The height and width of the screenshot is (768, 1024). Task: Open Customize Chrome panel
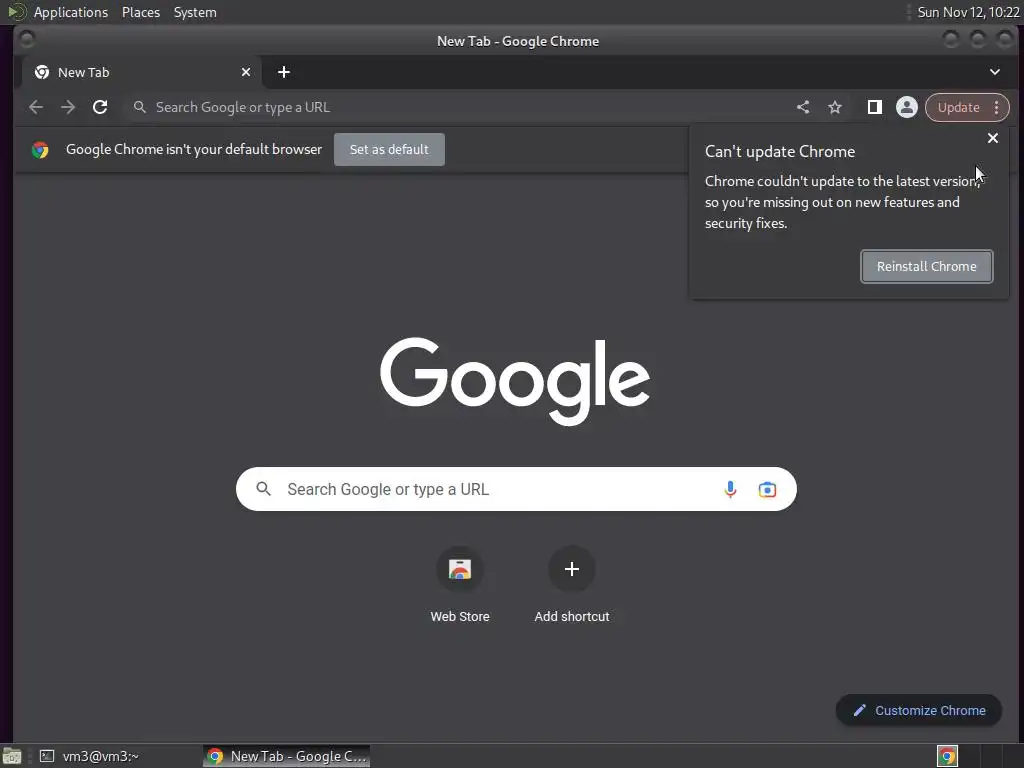point(919,711)
